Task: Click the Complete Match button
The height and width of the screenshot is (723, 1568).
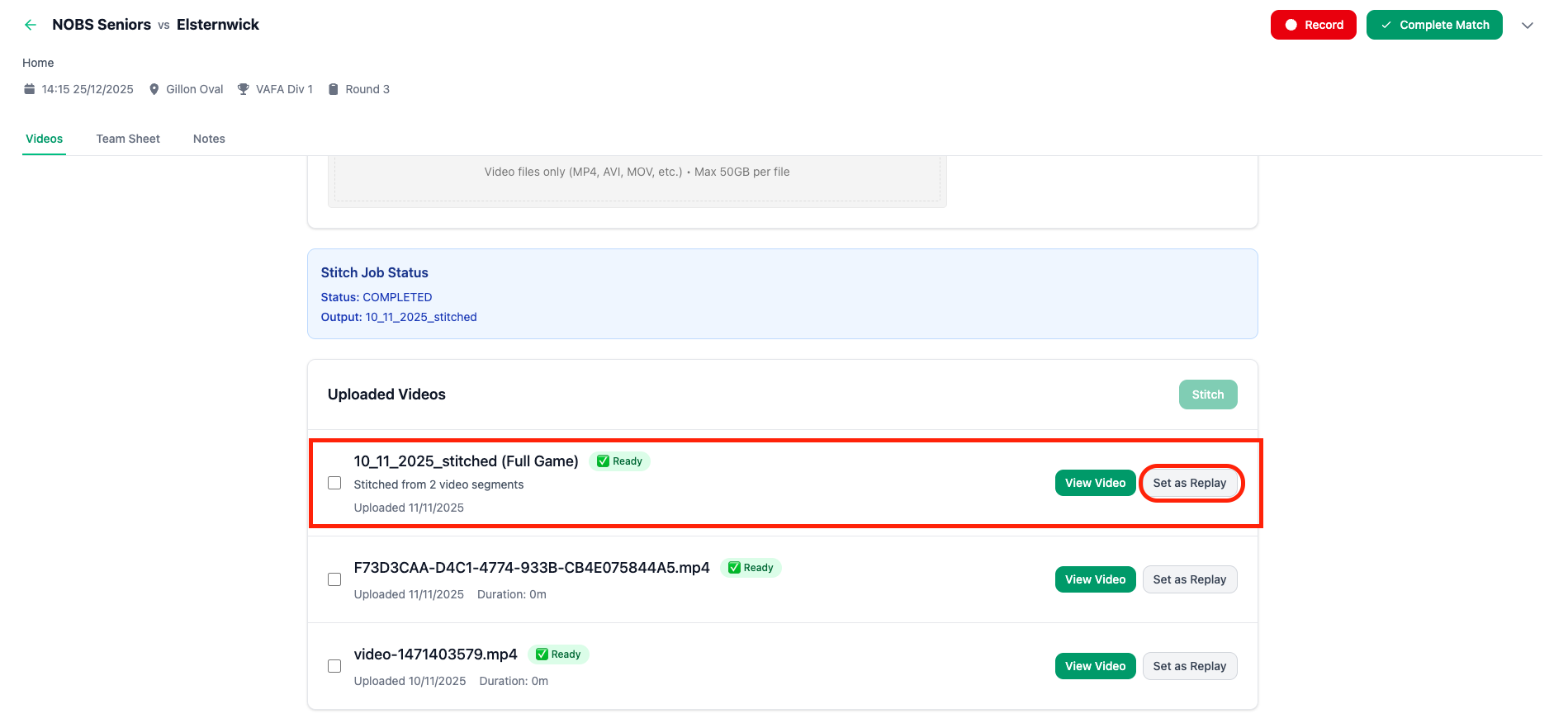Action: tap(1434, 25)
